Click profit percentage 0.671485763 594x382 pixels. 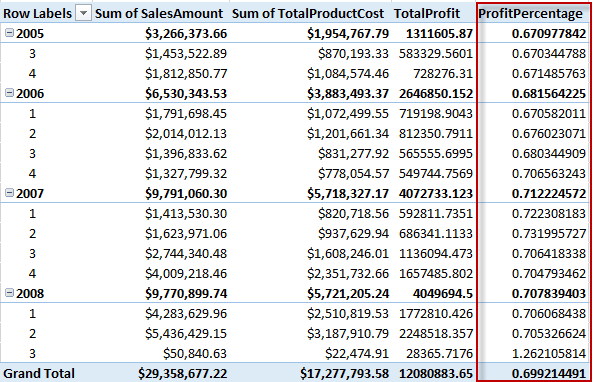[549, 74]
